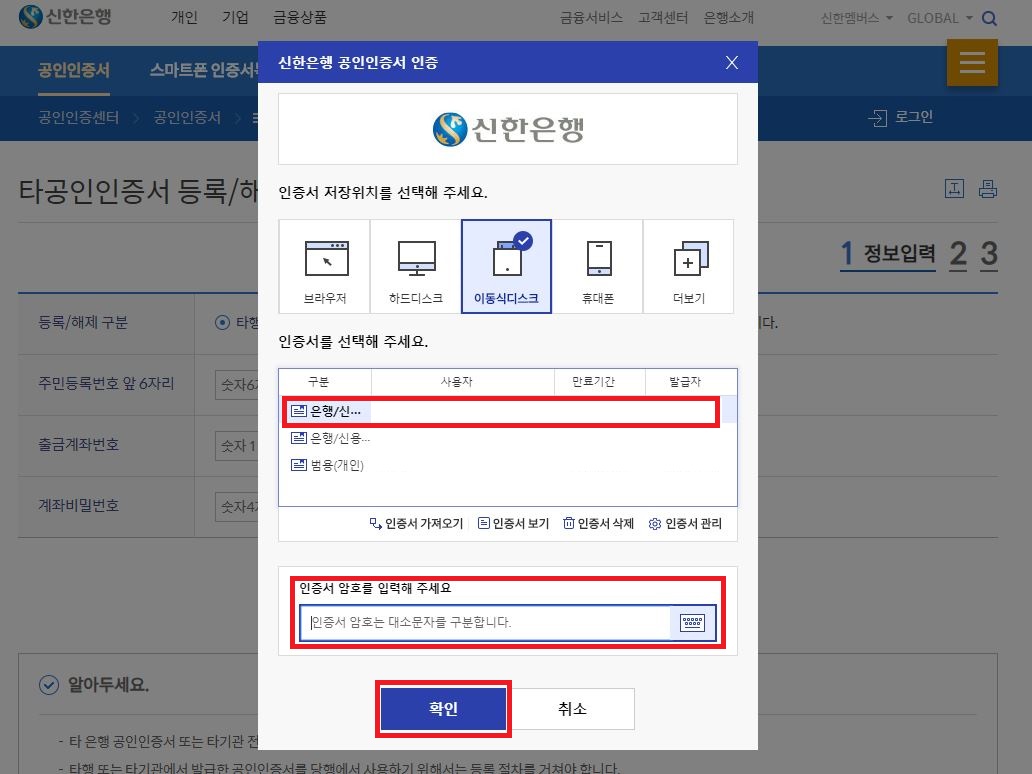Select the 휴대폰 storage location
Screen dimensions: 1032x774
598,267
